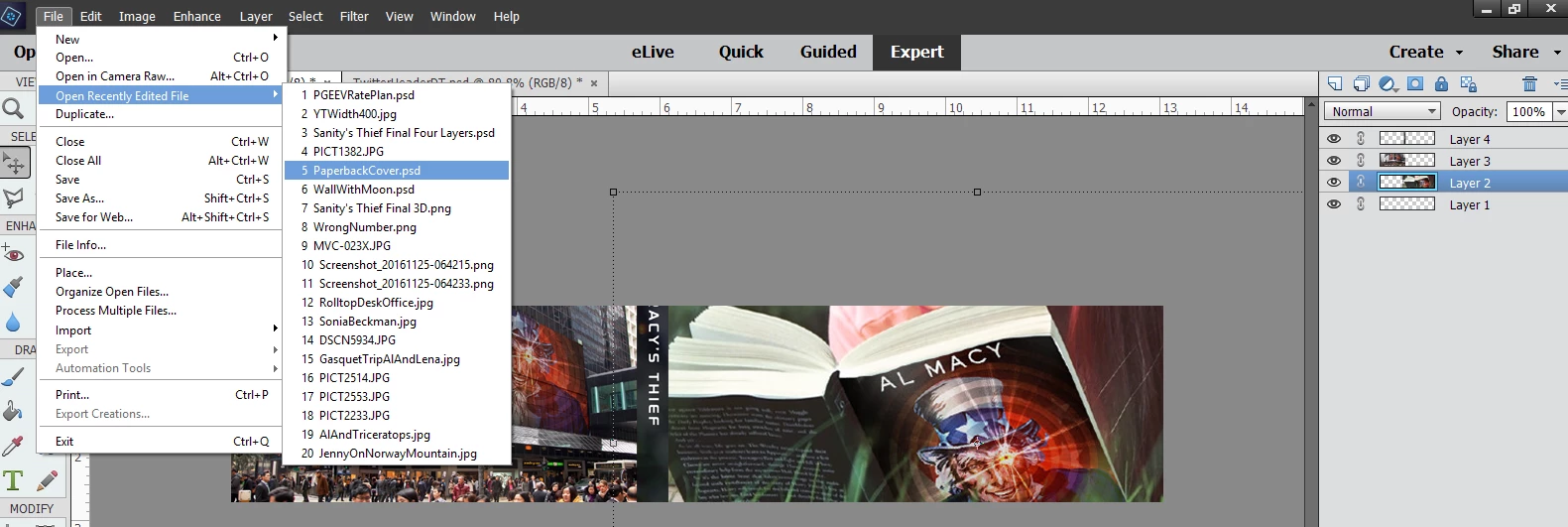Screen dimensions: 1568x527
Task: Hide Layer 2 with its eye icon
Action: [x=1334, y=183]
